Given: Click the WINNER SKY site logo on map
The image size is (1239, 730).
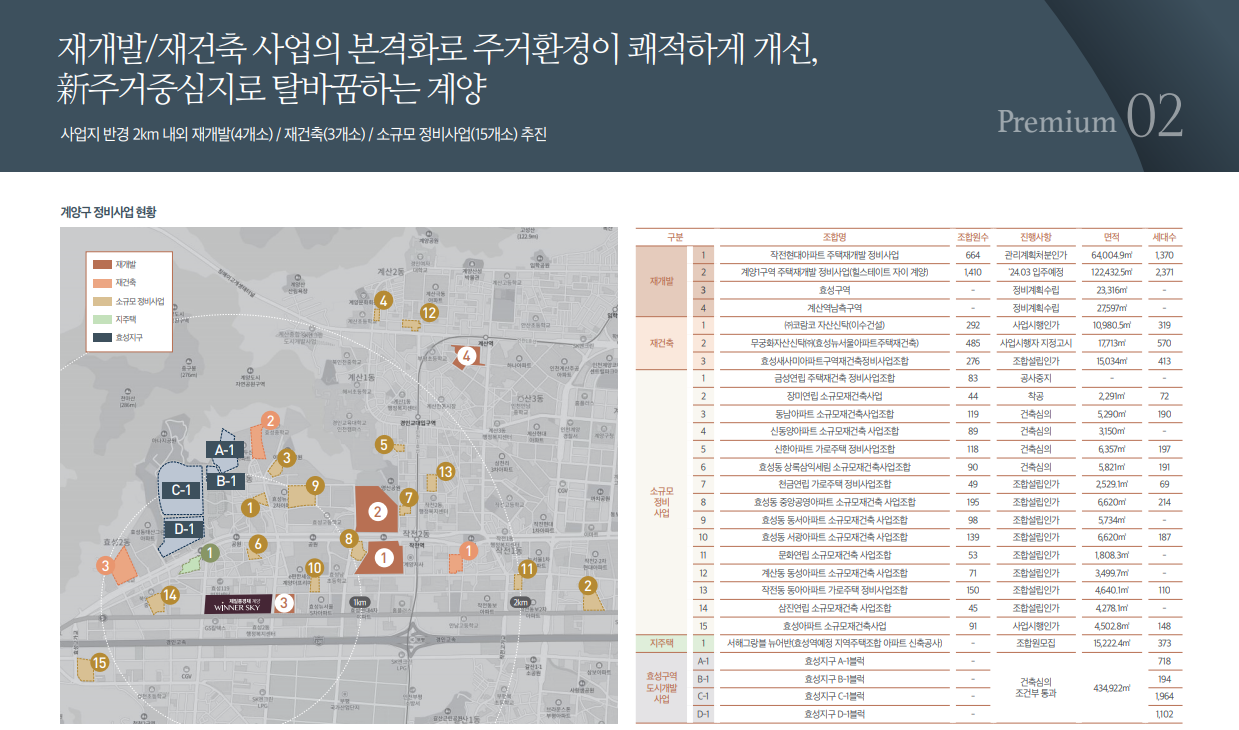Looking at the screenshot, I should coord(238,604).
